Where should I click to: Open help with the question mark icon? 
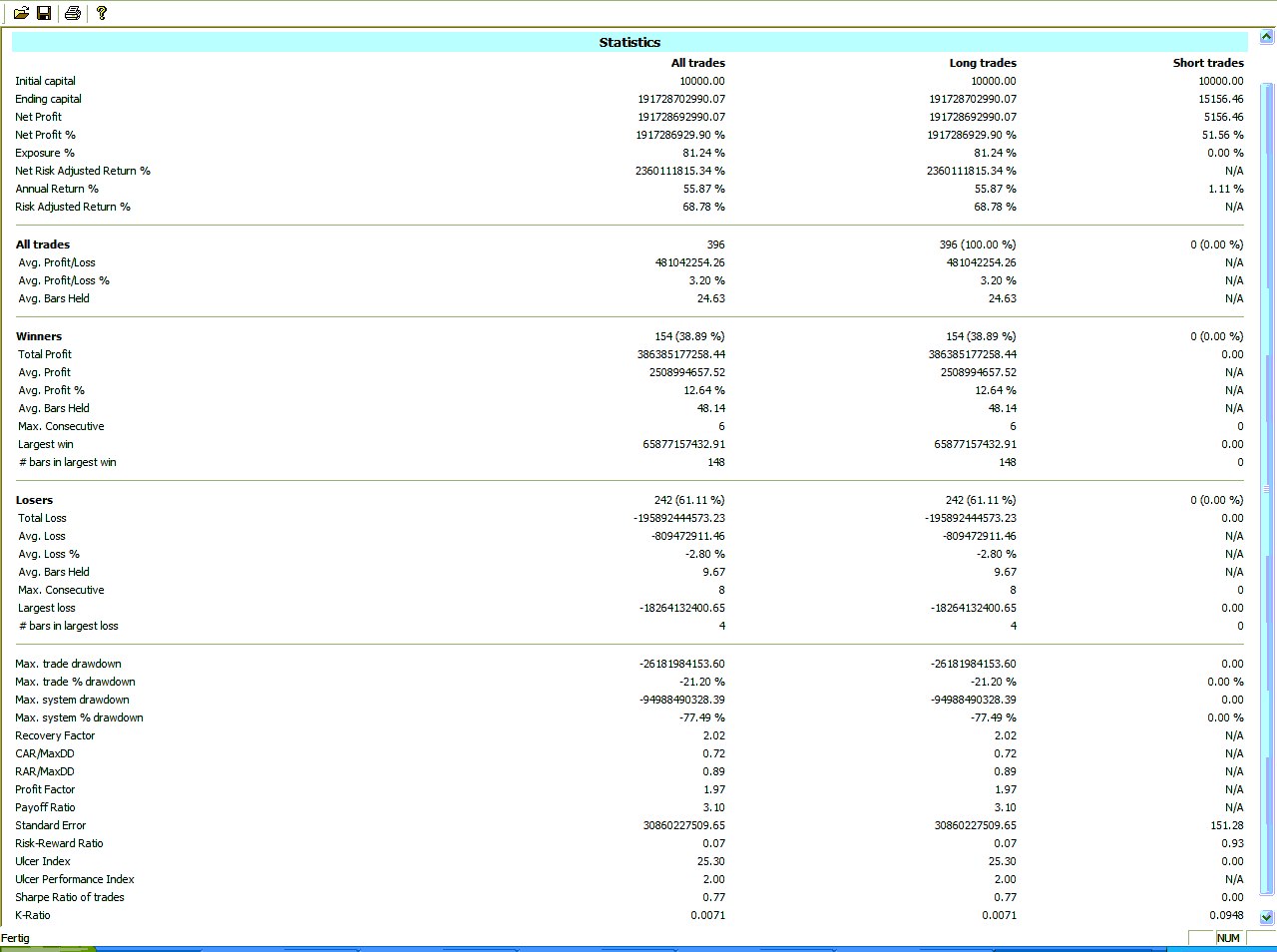(102, 13)
